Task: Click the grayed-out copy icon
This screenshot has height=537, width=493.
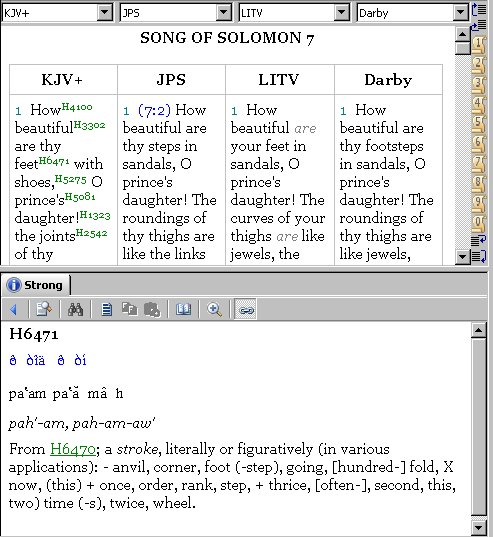Action: [130, 310]
